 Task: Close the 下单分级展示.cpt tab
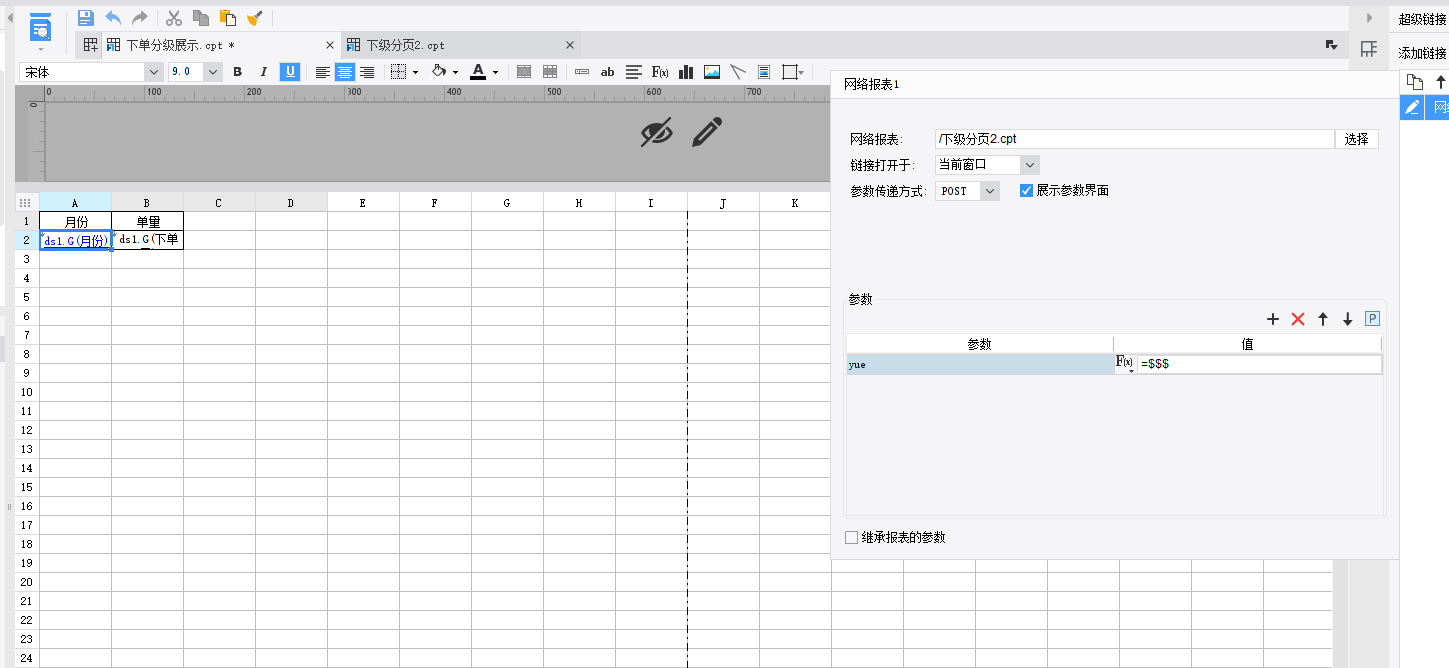(330, 45)
